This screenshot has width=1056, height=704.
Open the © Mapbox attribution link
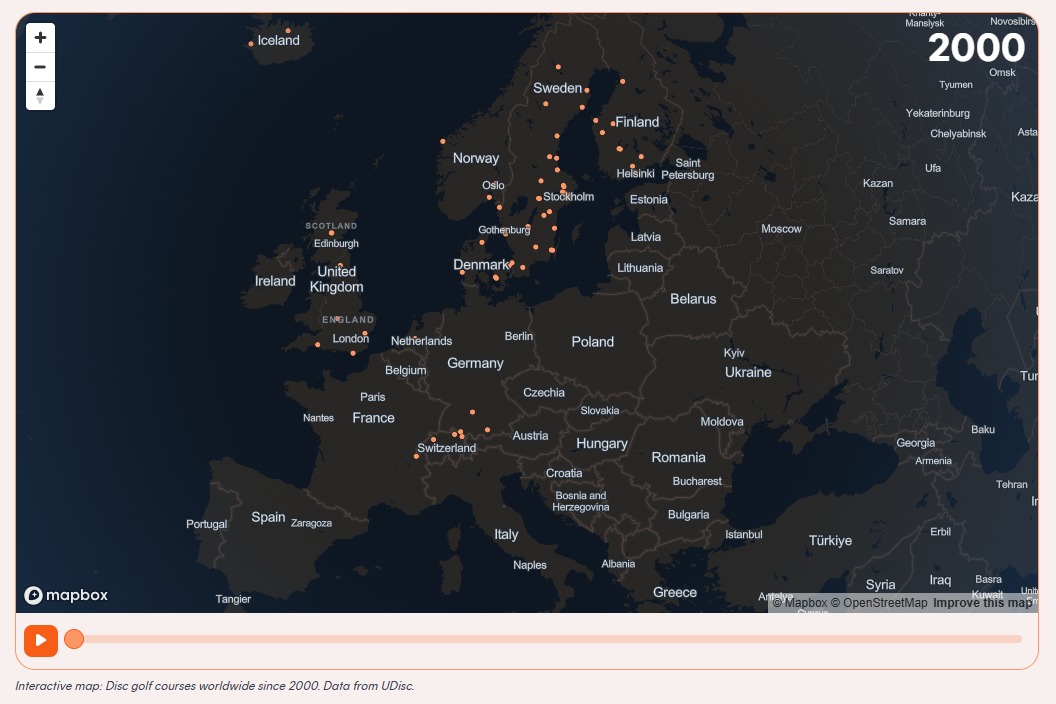[799, 603]
